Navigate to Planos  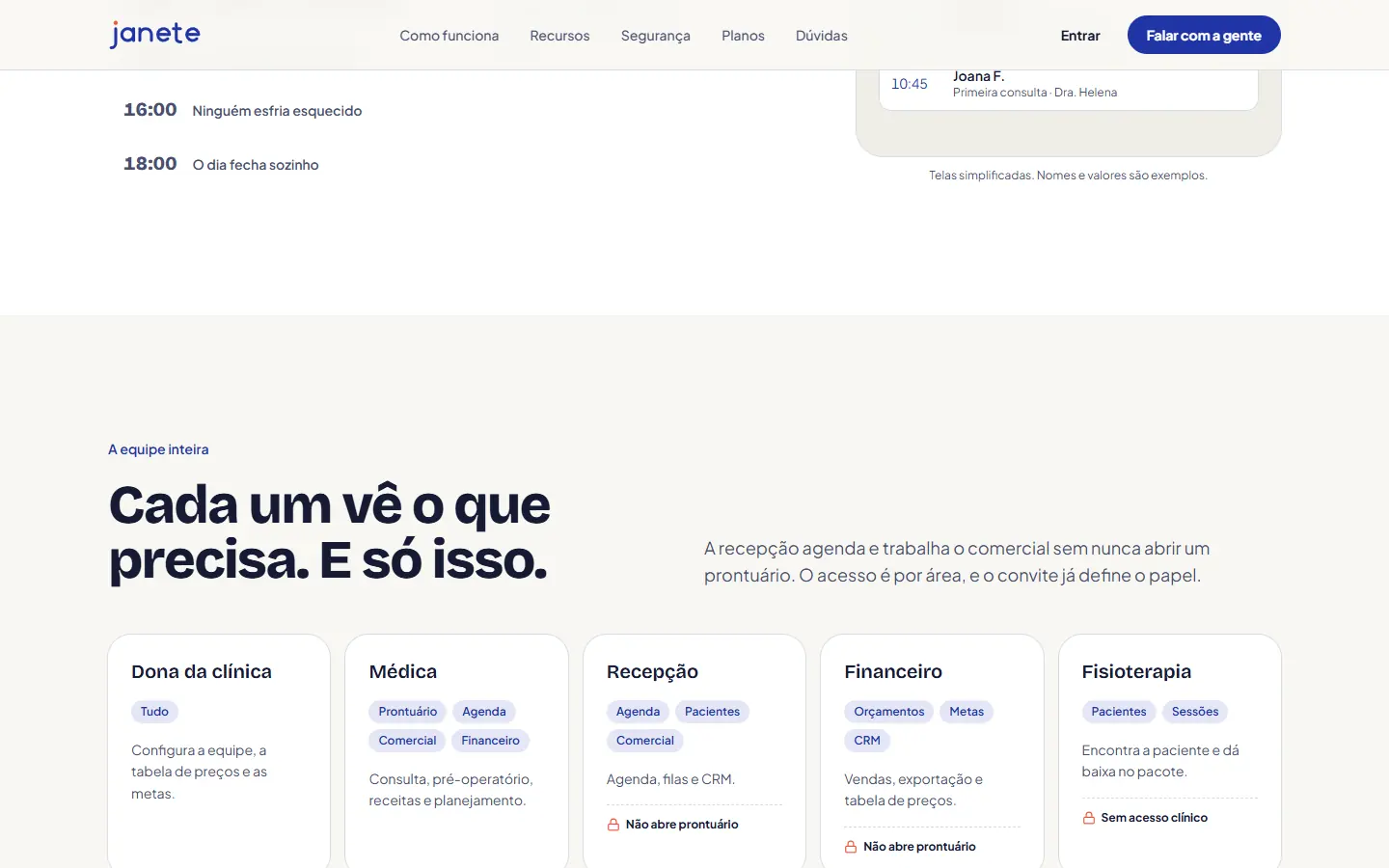[743, 36]
